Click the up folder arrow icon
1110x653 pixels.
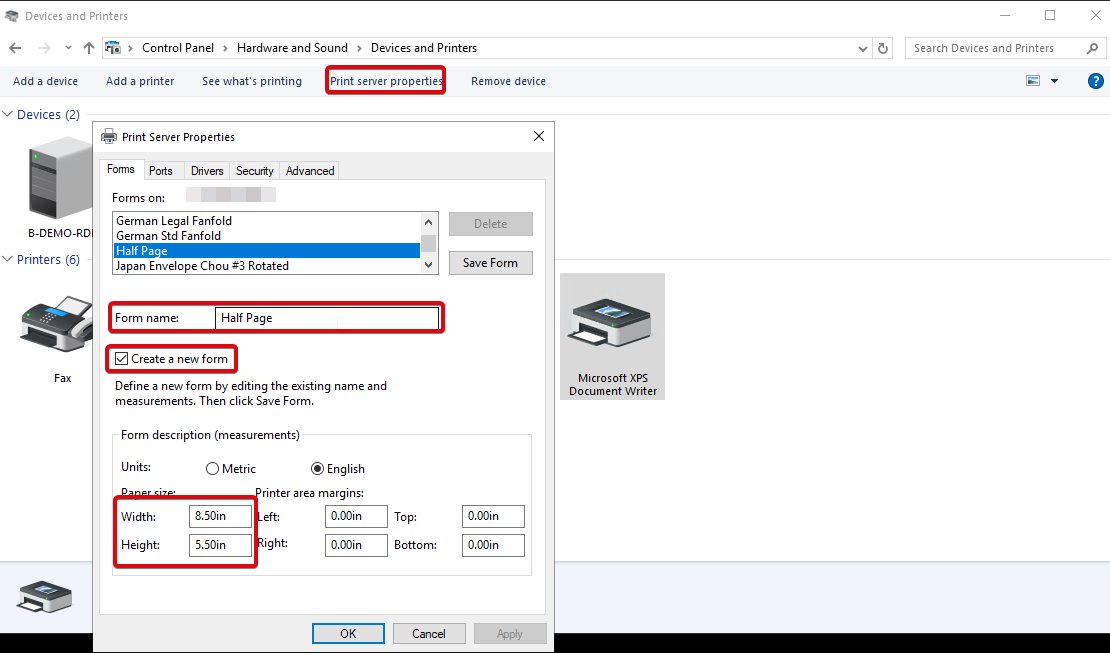click(x=89, y=48)
